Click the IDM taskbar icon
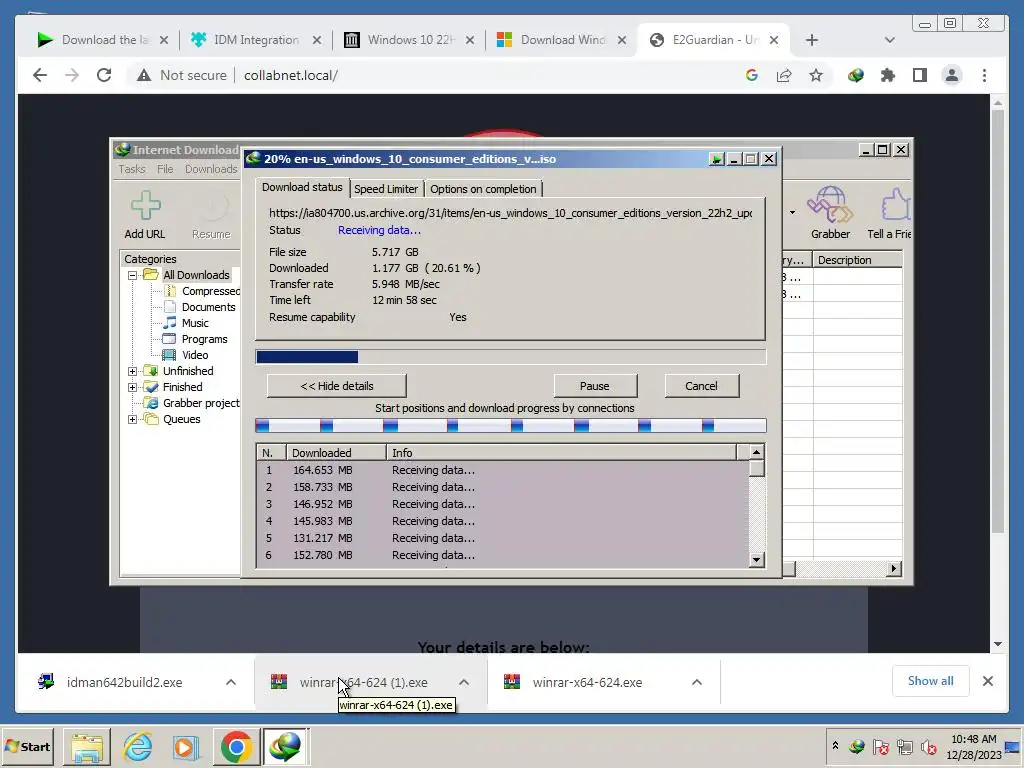The image size is (1024, 768). tap(285, 746)
